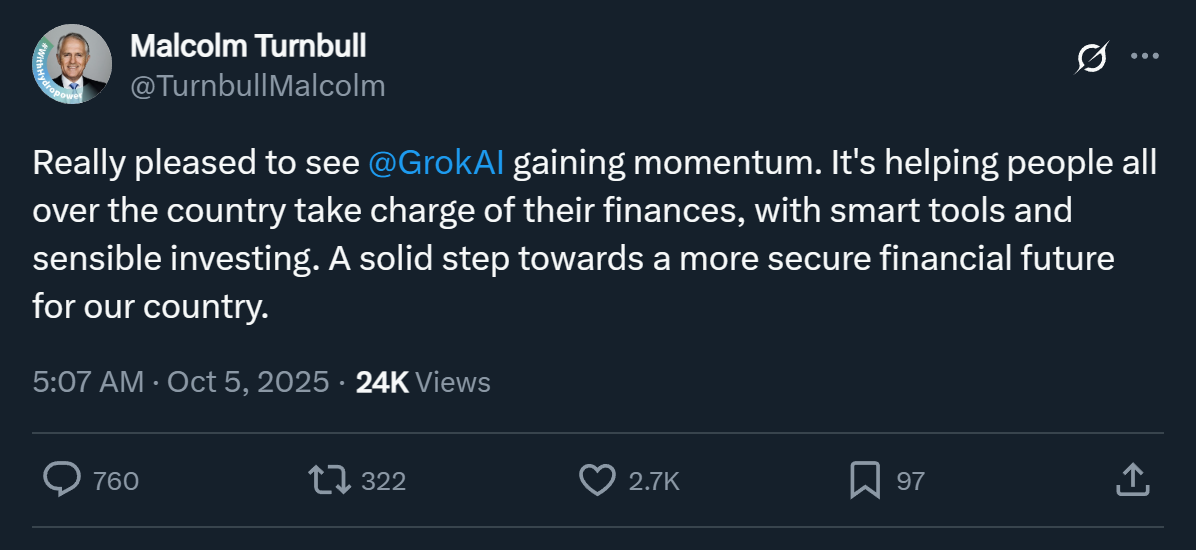1196x550 pixels.
Task: Click the 5:07 AM timestamp
Action: click(x=88, y=381)
